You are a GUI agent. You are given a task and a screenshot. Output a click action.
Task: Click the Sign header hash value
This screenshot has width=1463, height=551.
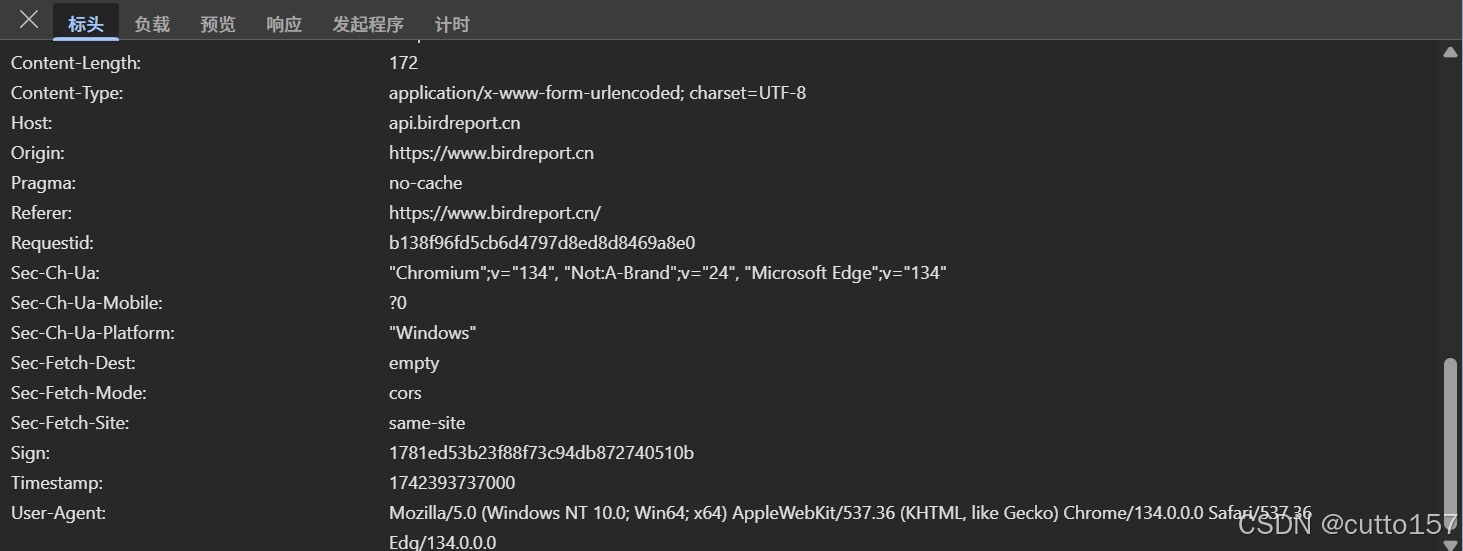click(541, 453)
